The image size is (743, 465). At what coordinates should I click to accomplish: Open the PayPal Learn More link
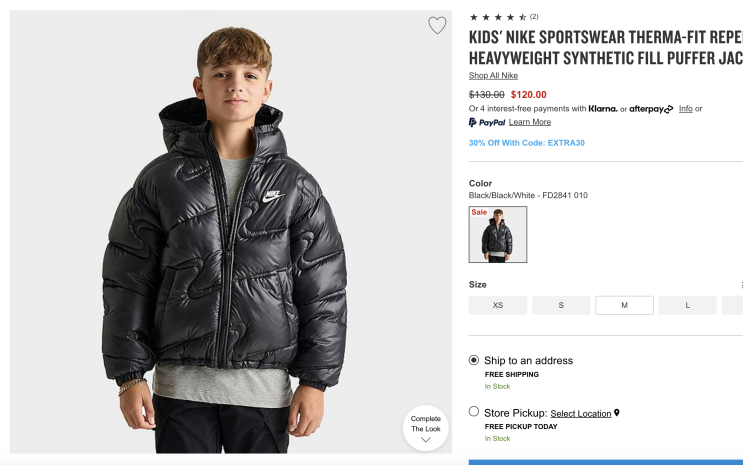click(529, 122)
